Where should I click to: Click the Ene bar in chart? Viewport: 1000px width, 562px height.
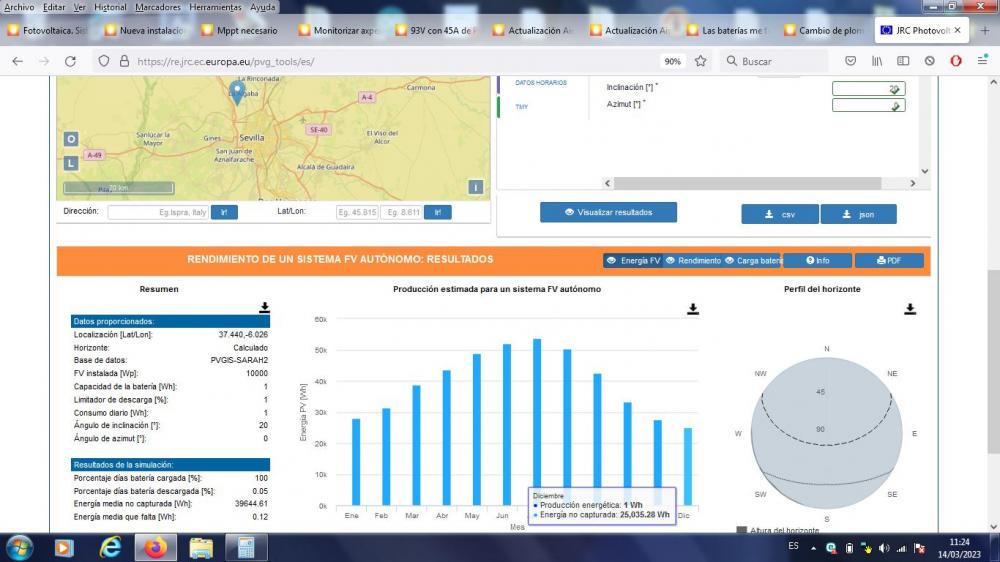point(356,462)
